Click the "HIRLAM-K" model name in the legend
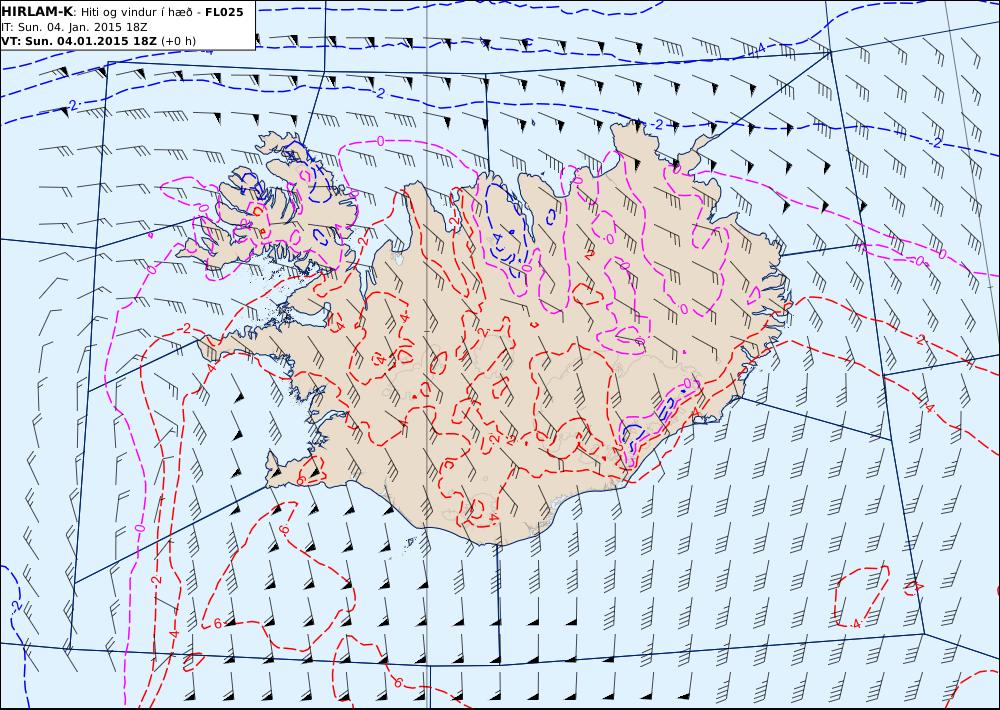Viewport: 1000px width, 710px height. 37,12
